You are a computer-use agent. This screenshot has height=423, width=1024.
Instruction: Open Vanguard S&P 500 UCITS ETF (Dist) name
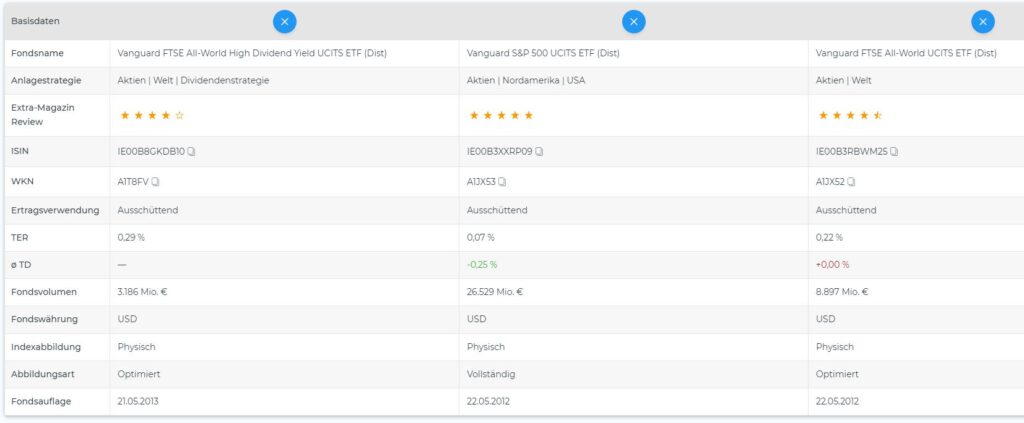click(x=543, y=54)
